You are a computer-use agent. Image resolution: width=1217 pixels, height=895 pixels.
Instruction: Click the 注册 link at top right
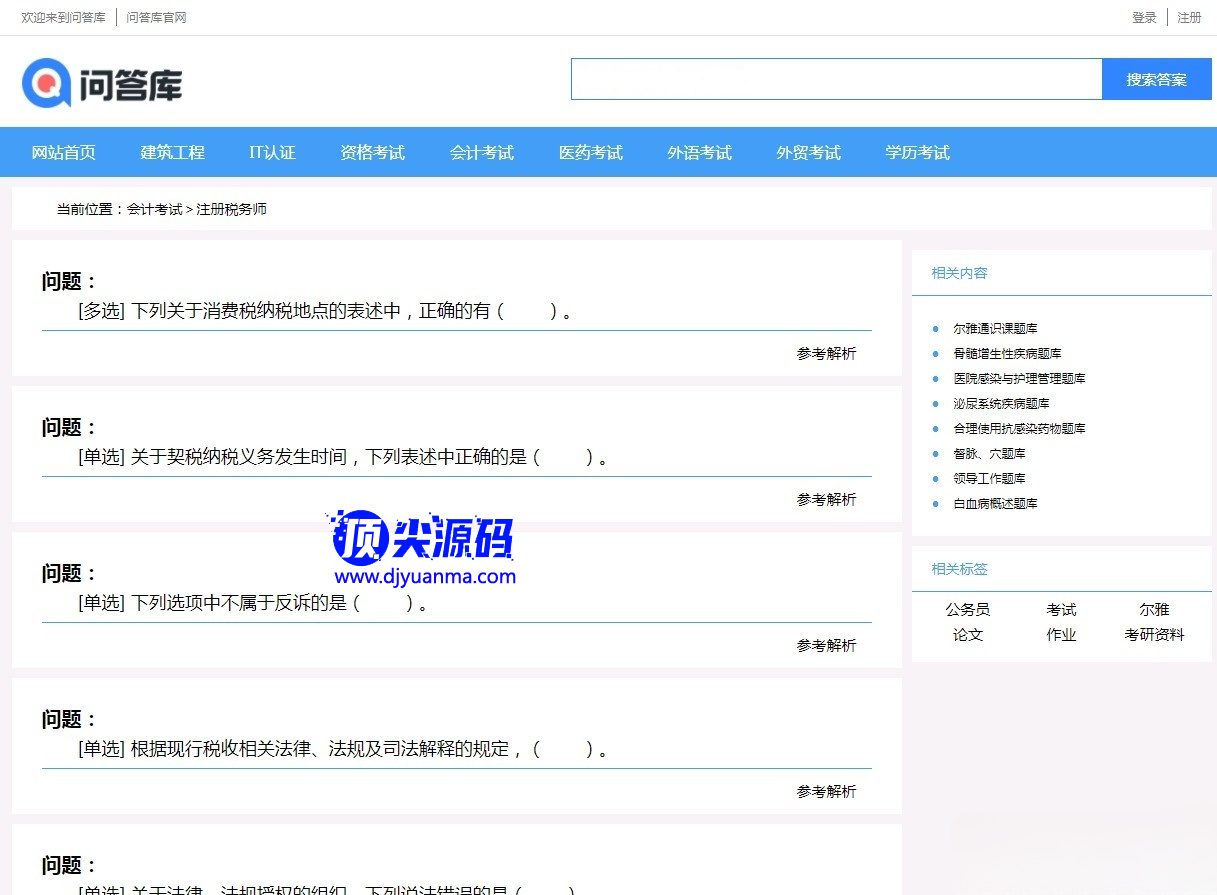pos(1189,18)
